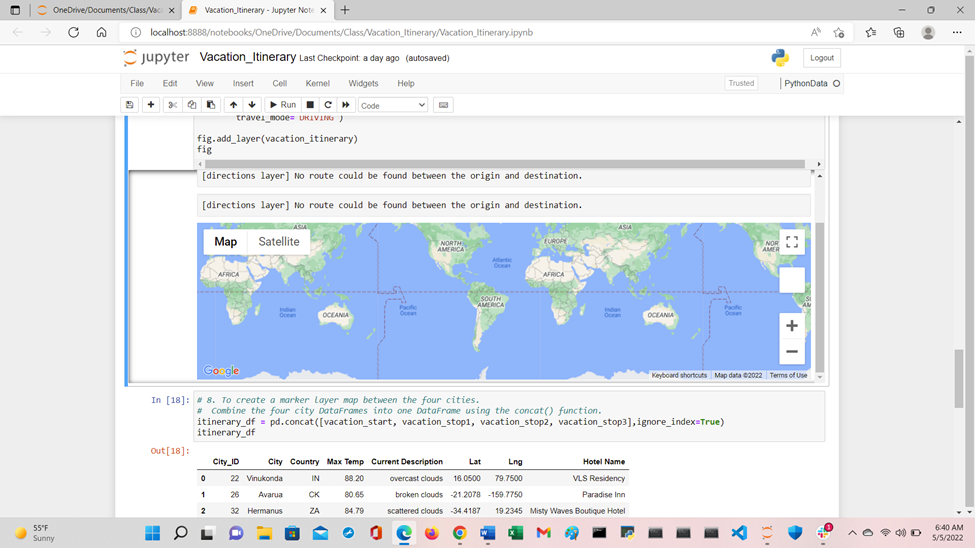Screen dimensions: 975x548
Task: Open the map Terms of Use link
Action: tap(788, 375)
